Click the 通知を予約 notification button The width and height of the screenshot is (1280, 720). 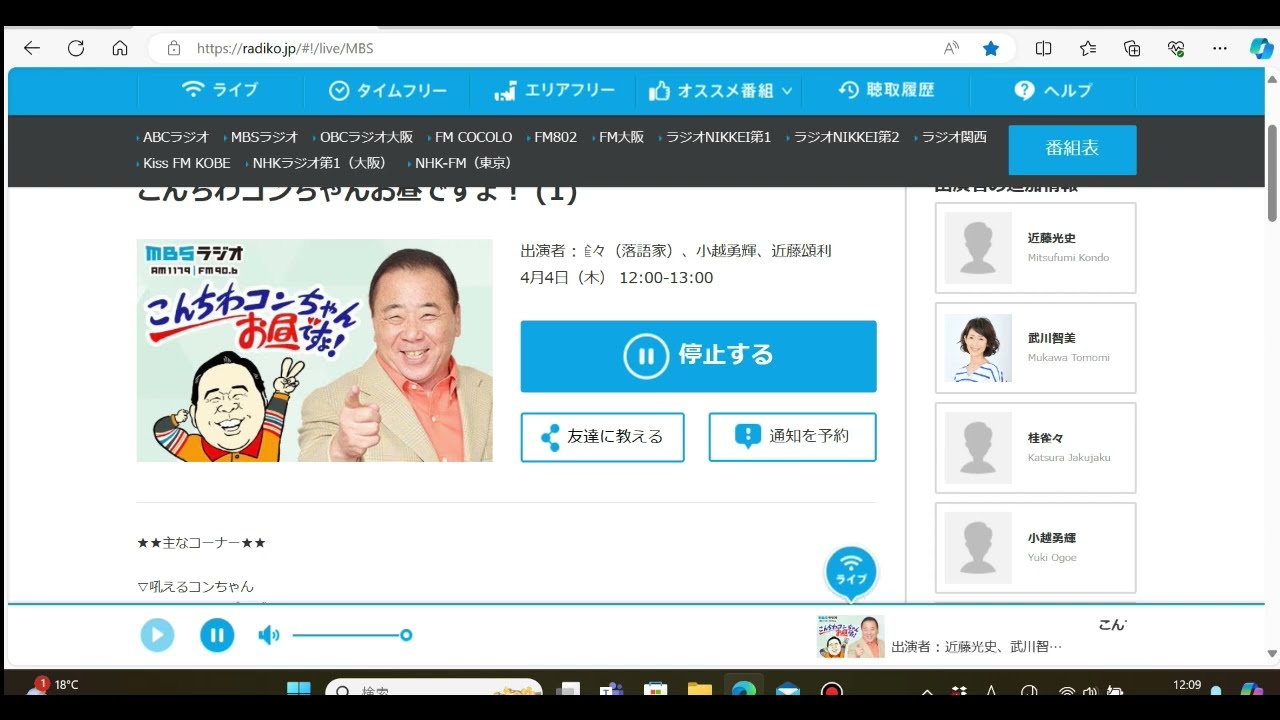(792, 437)
